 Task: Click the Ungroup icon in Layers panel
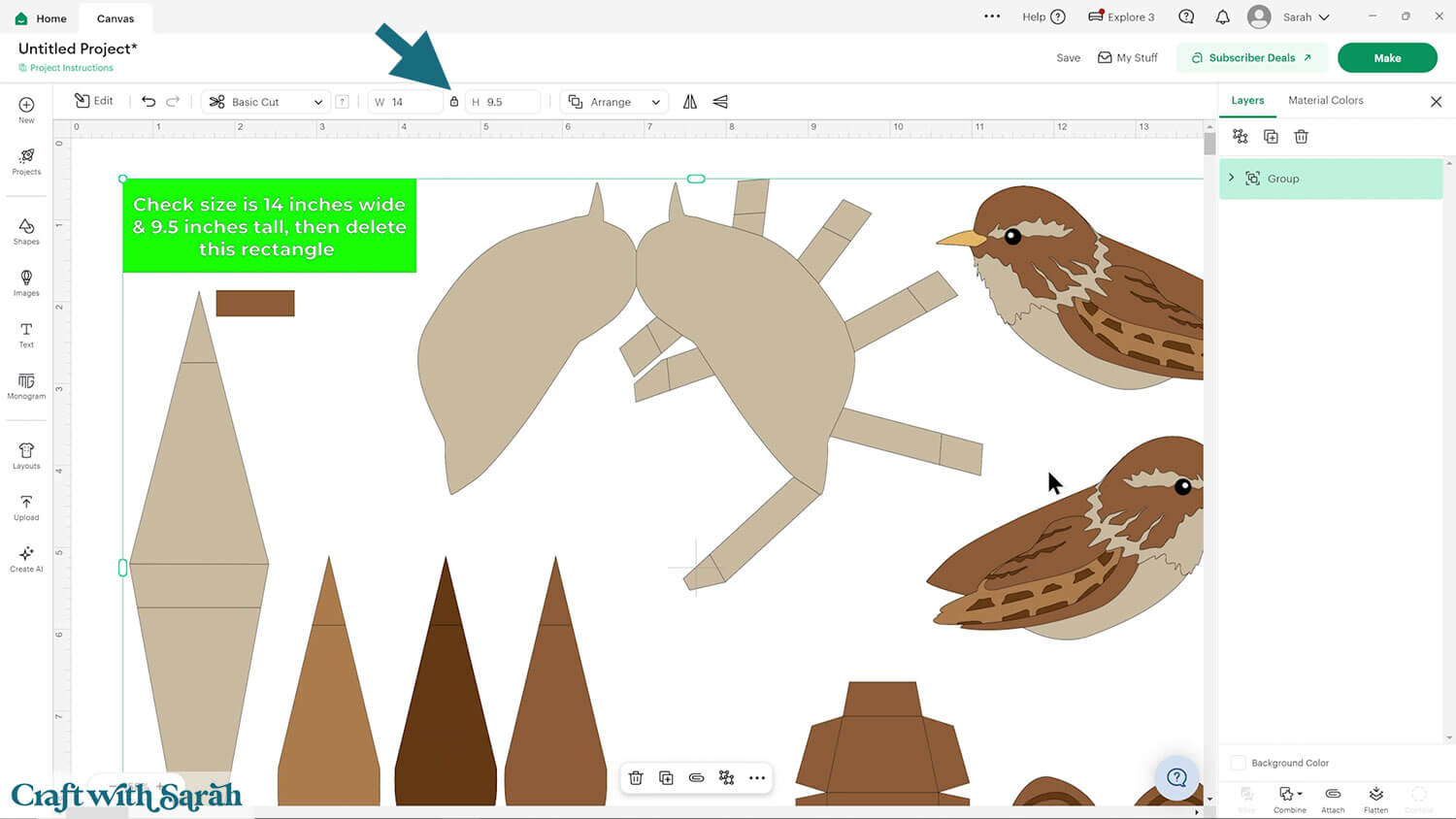pos(1240,137)
